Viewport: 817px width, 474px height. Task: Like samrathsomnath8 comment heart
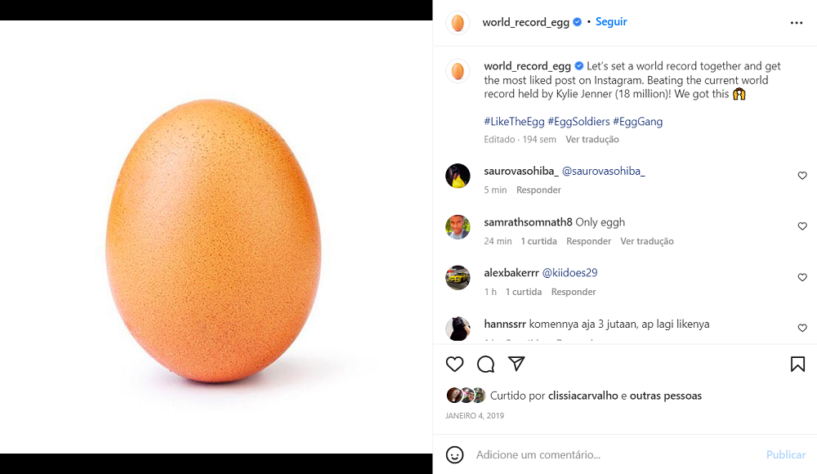pos(802,226)
